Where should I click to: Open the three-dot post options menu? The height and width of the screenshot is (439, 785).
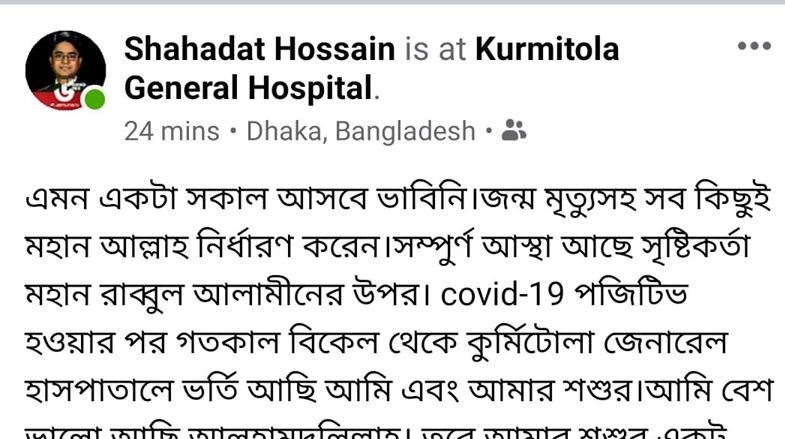754,46
